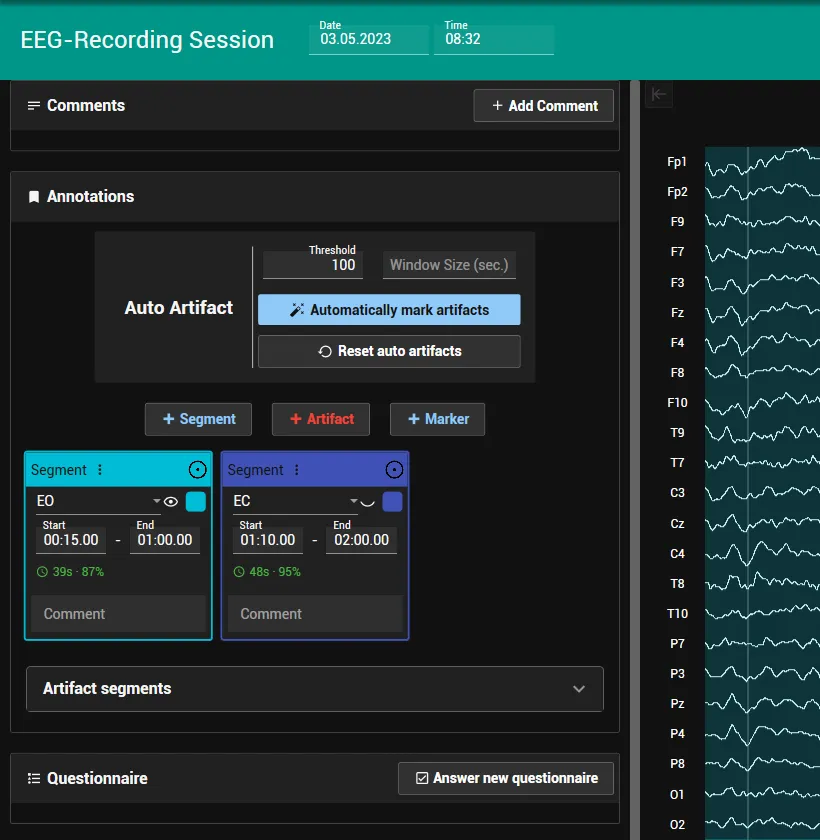Click the checkbox icon on questionnaire button
This screenshot has width=820, height=840.
click(422, 778)
